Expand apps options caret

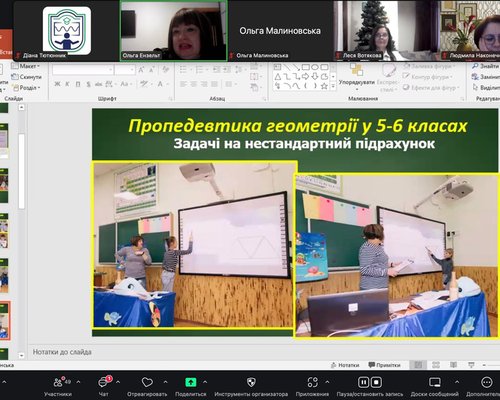[x=327, y=382]
